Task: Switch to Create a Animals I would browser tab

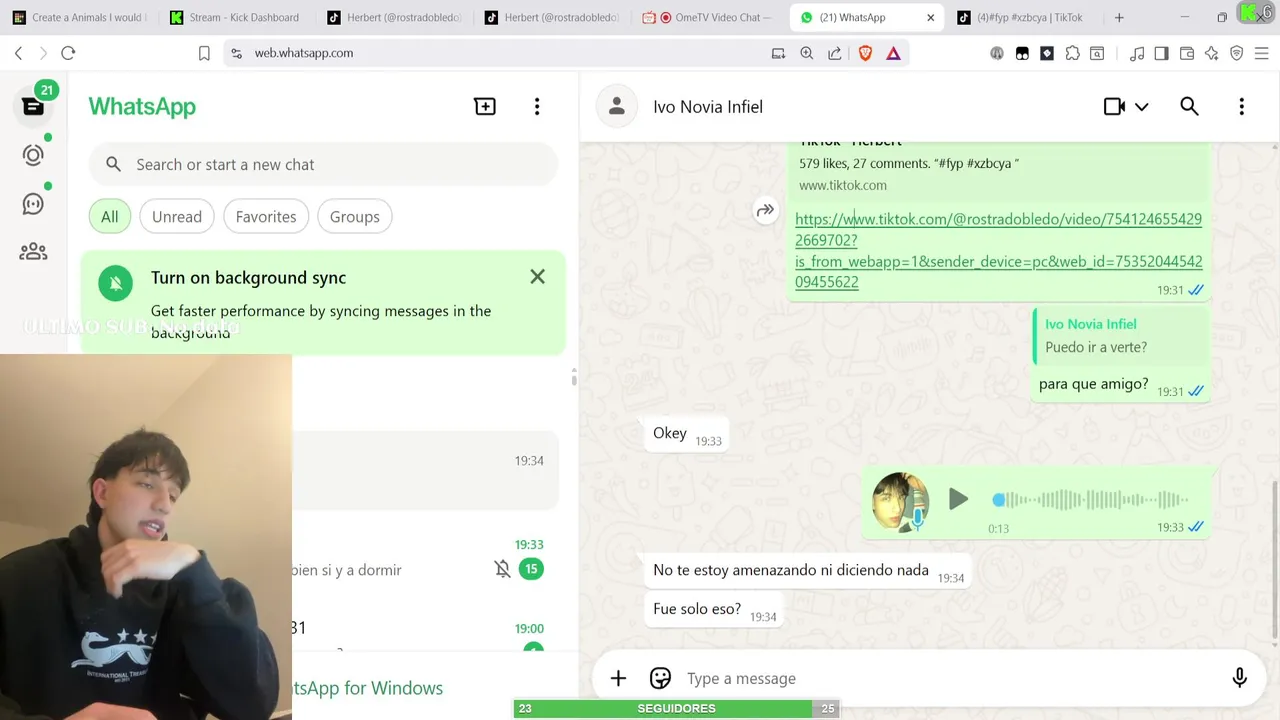Action: (x=80, y=17)
